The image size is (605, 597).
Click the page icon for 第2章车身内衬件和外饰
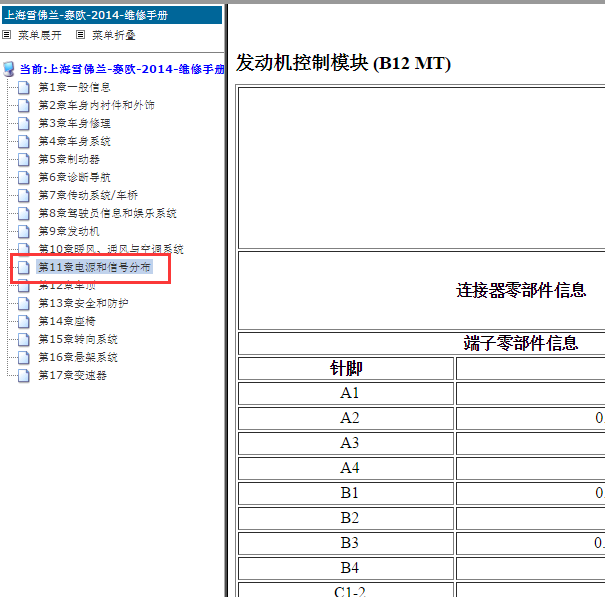(x=24, y=105)
